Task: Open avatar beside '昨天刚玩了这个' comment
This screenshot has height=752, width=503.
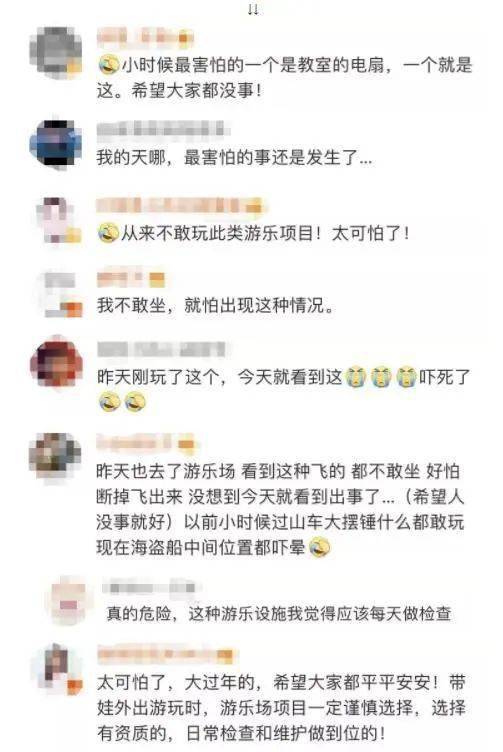Action: [x=56, y=362]
